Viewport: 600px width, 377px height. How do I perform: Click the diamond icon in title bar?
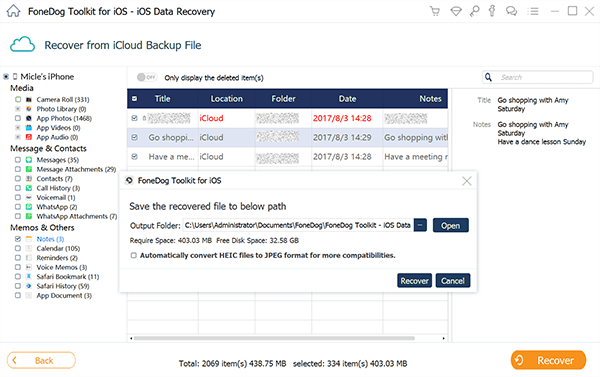(x=456, y=11)
